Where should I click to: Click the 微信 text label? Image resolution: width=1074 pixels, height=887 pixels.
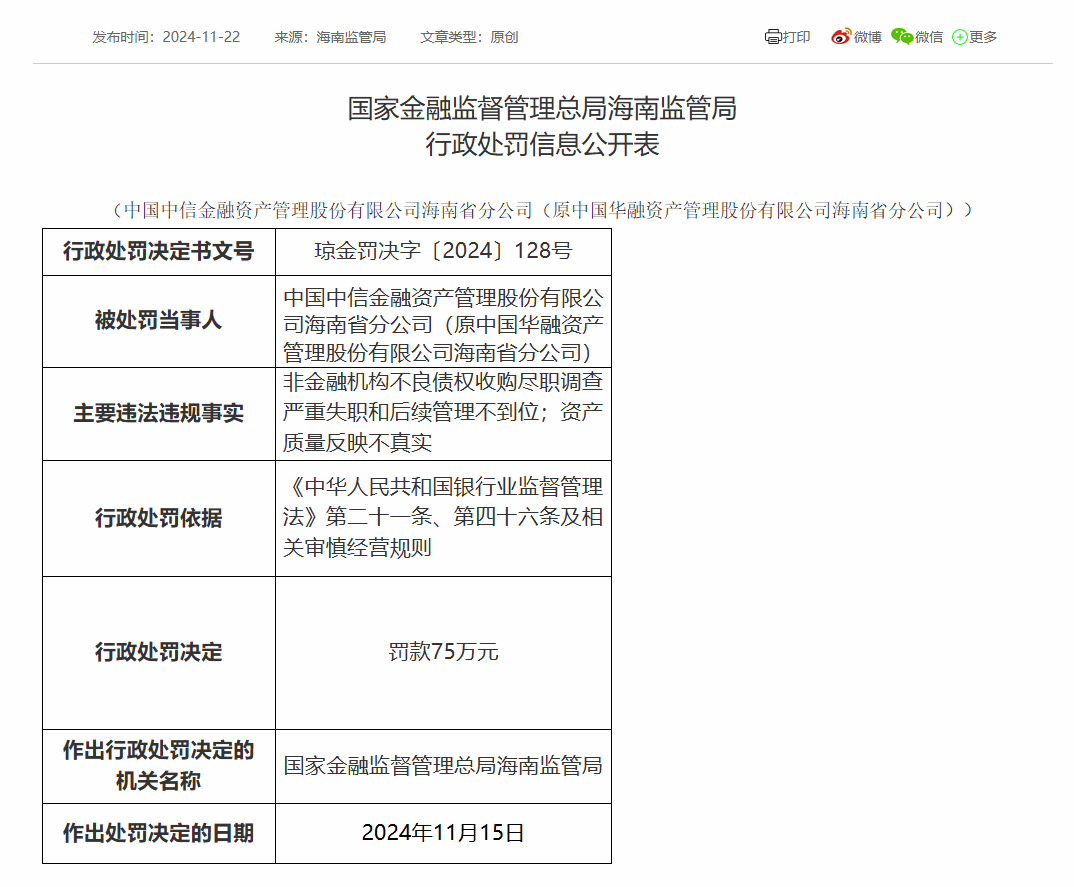tap(929, 37)
